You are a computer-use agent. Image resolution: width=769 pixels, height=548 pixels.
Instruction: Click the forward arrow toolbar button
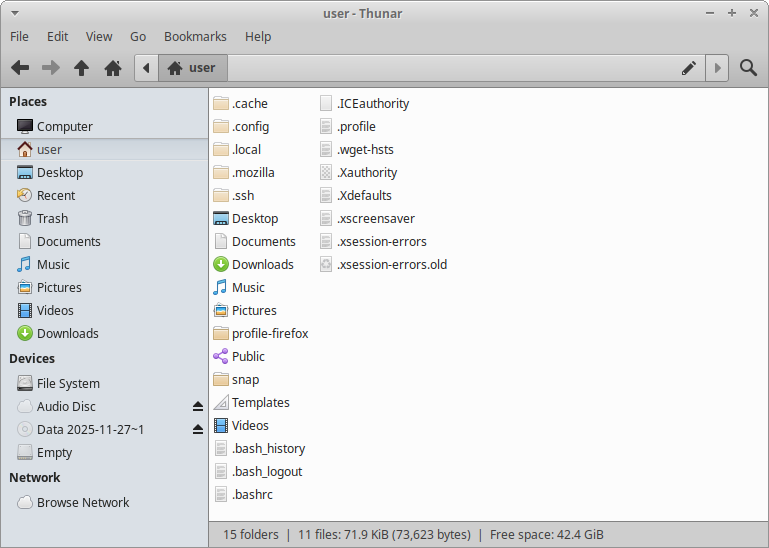[x=51, y=68]
